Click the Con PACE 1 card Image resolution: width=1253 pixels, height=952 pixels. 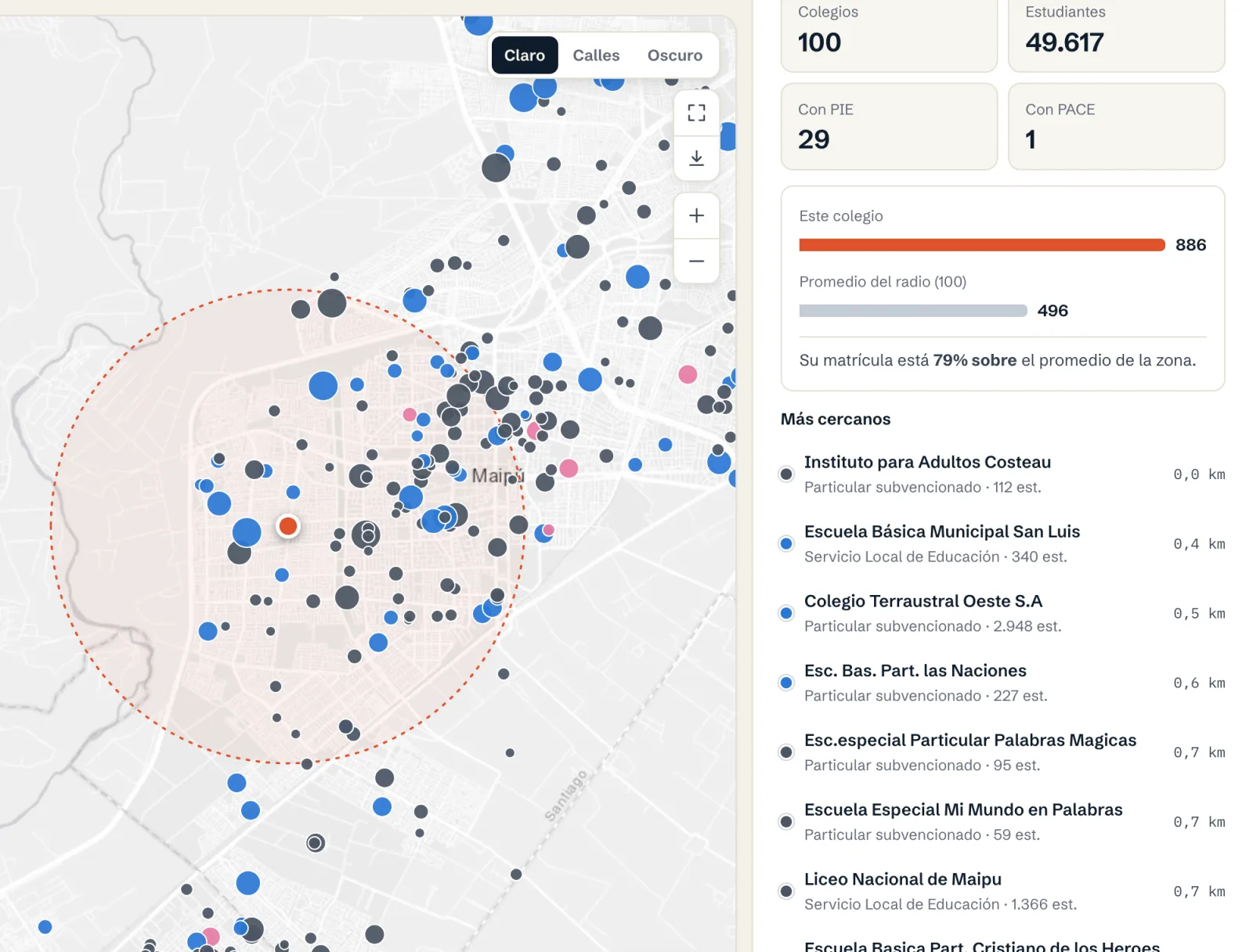click(x=1116, y=126)
